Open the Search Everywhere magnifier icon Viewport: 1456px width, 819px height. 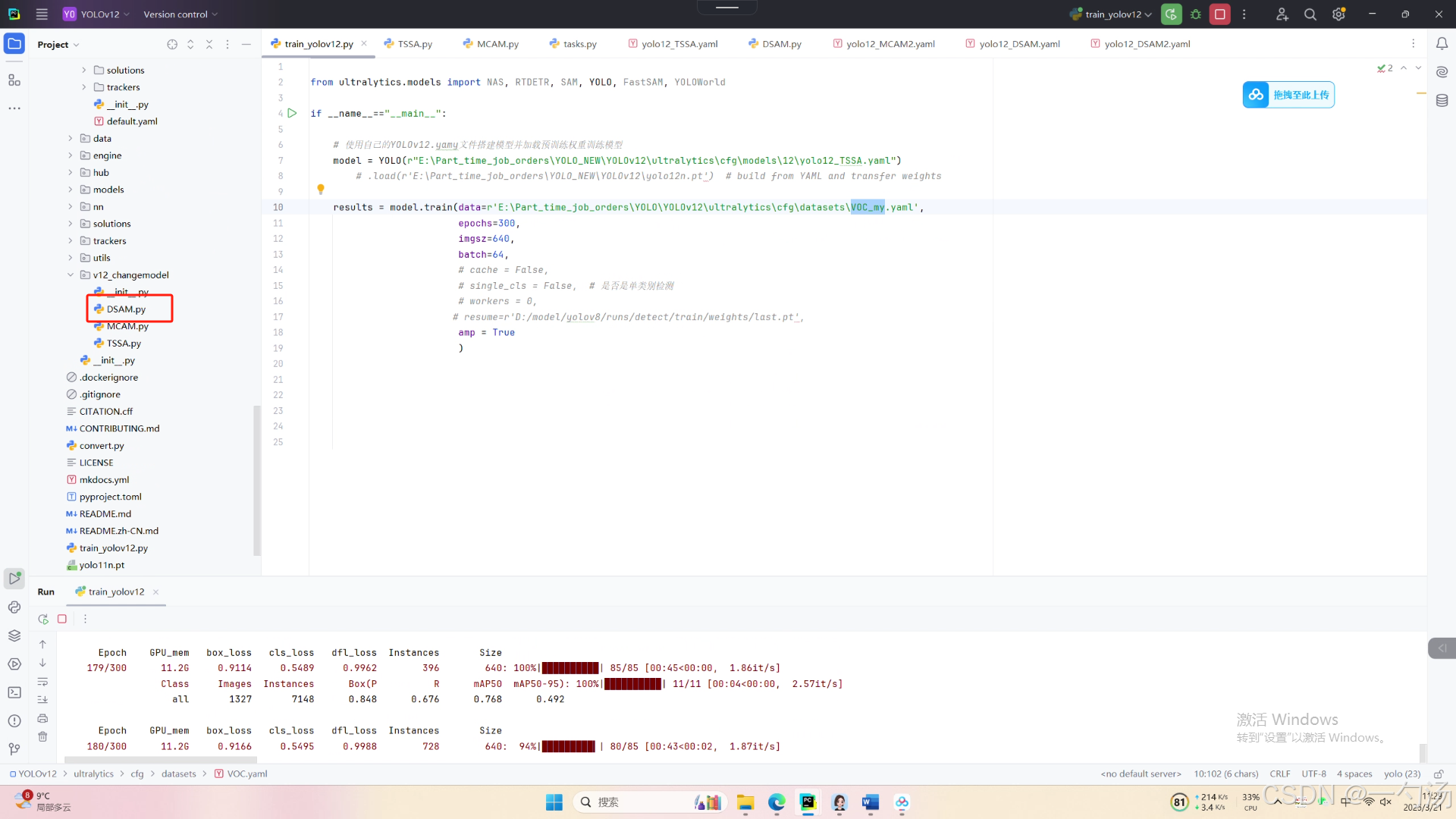coord(1310,14)
